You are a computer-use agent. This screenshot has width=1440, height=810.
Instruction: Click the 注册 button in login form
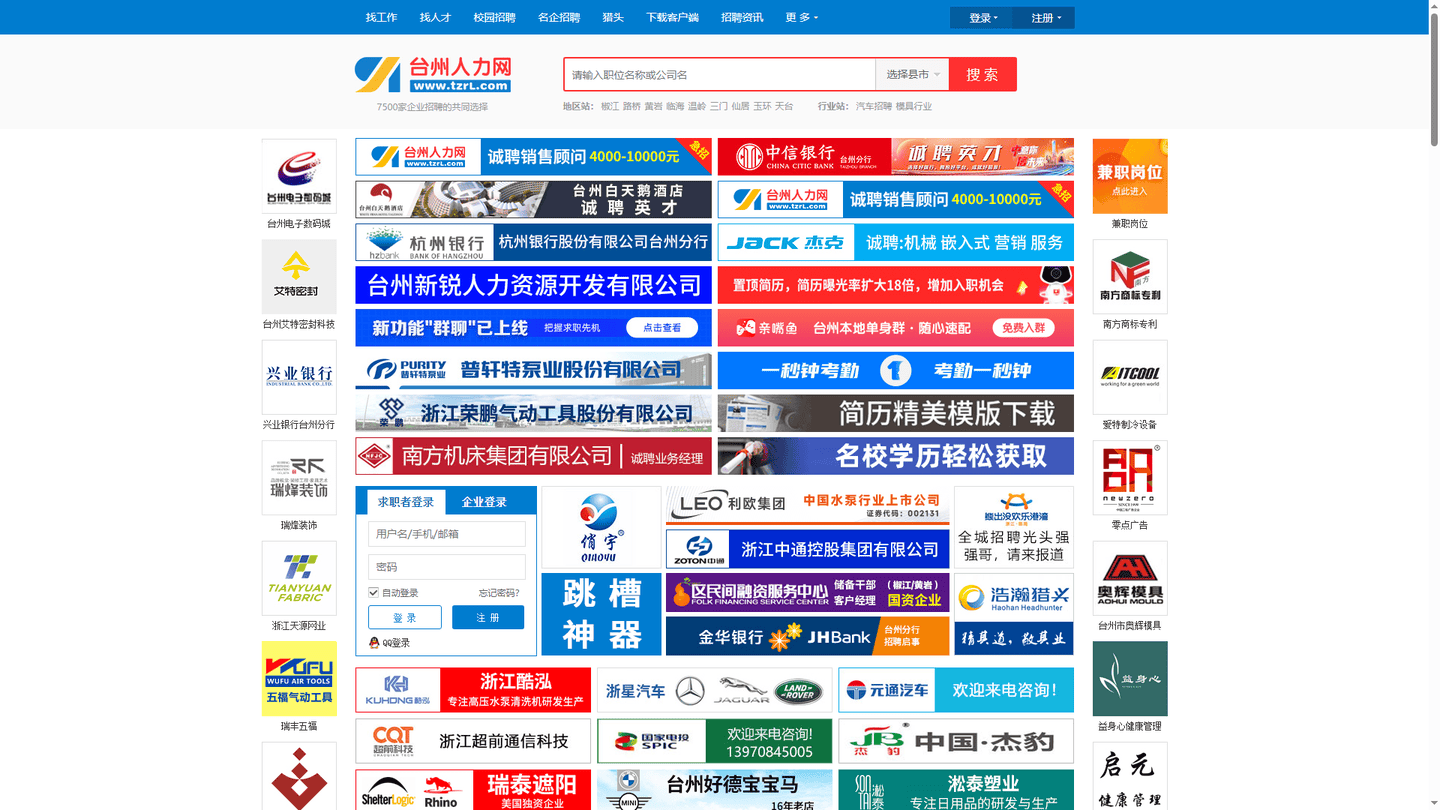pyautogui.click(x=488, y=618)
